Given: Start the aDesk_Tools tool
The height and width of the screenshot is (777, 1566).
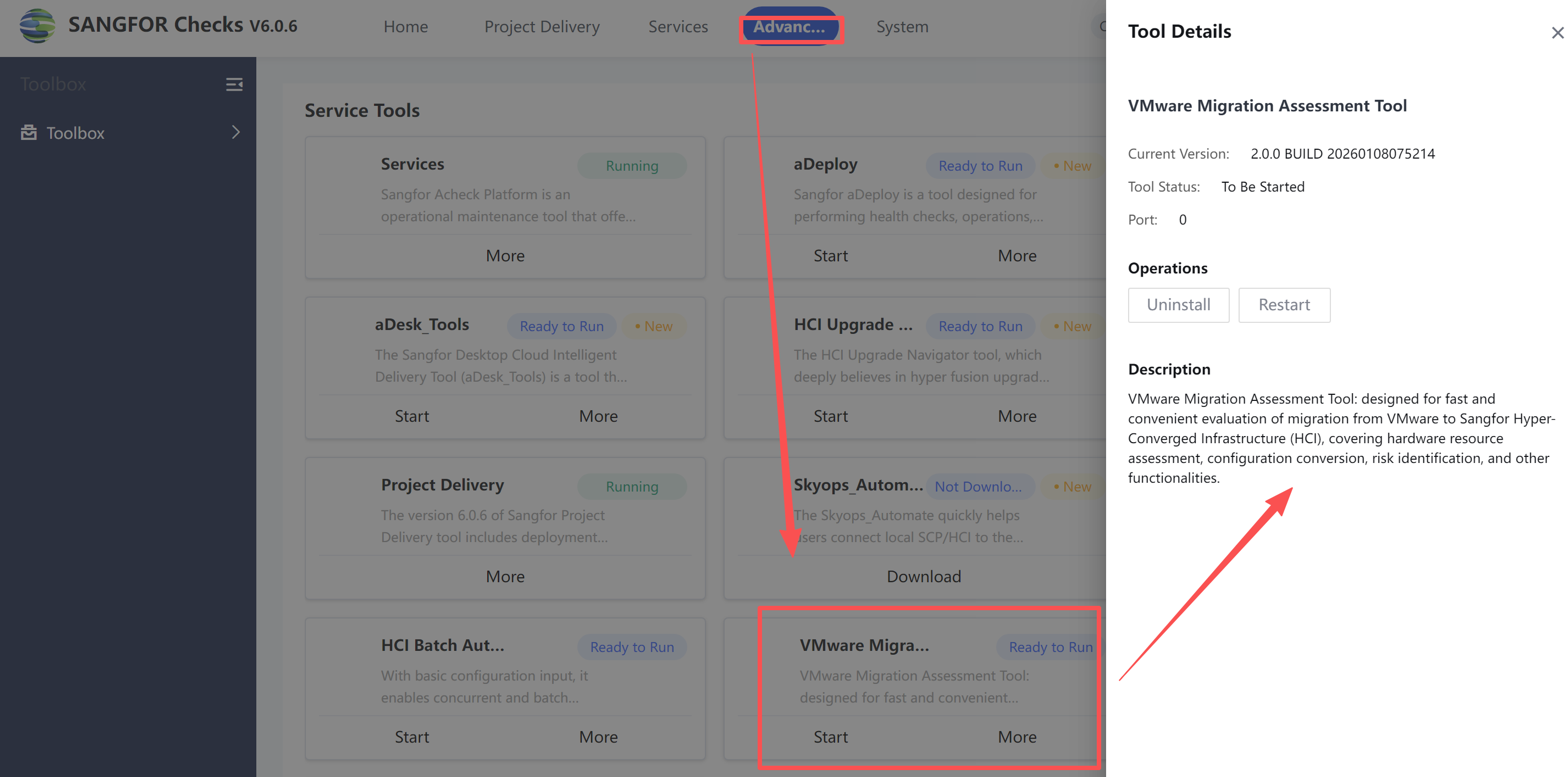Looking at the screenshot, I should 412,416.
